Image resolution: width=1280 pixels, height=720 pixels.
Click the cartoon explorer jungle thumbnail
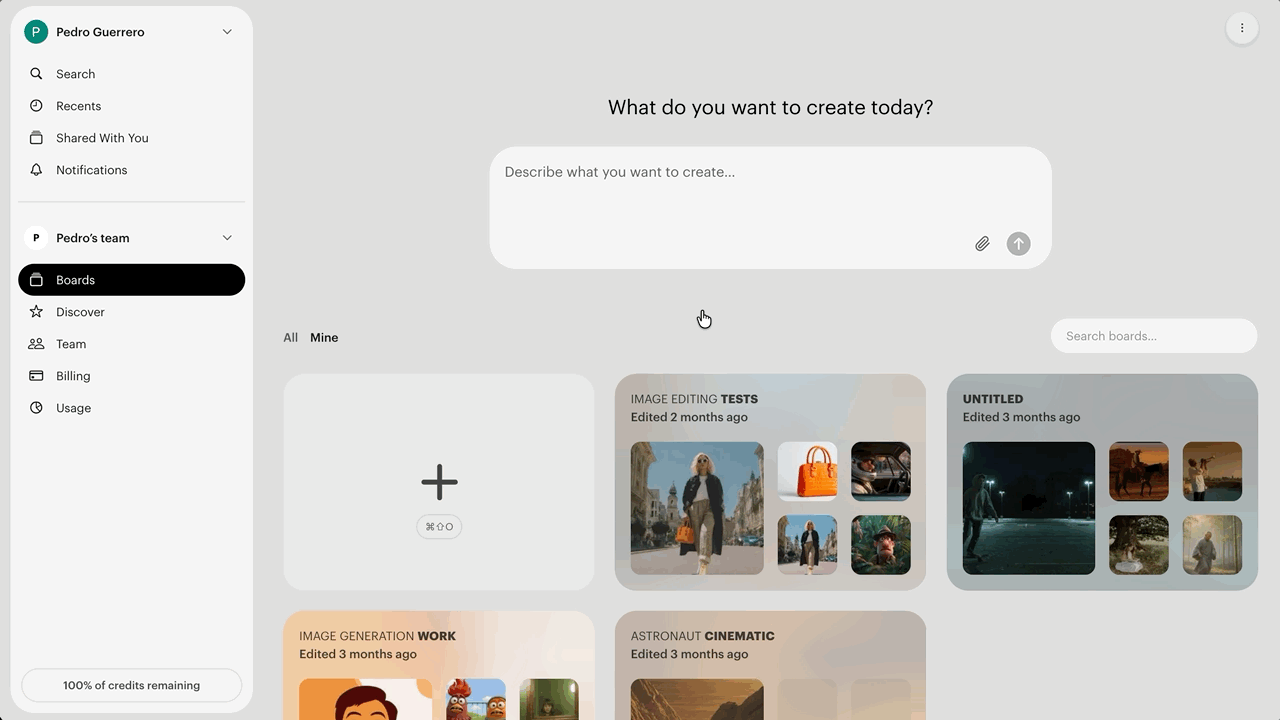881,545
